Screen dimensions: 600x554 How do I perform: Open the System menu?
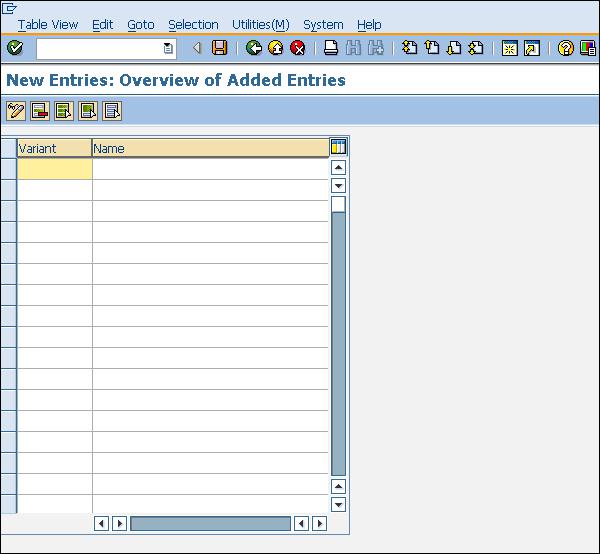click(x=323, y=25)
